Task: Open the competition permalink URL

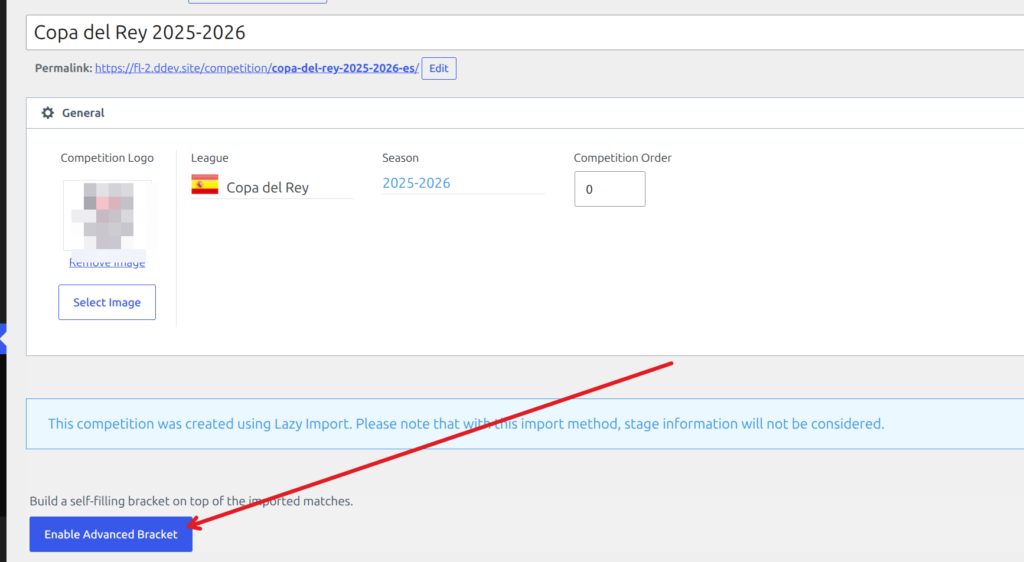Action: click(257, 68)
